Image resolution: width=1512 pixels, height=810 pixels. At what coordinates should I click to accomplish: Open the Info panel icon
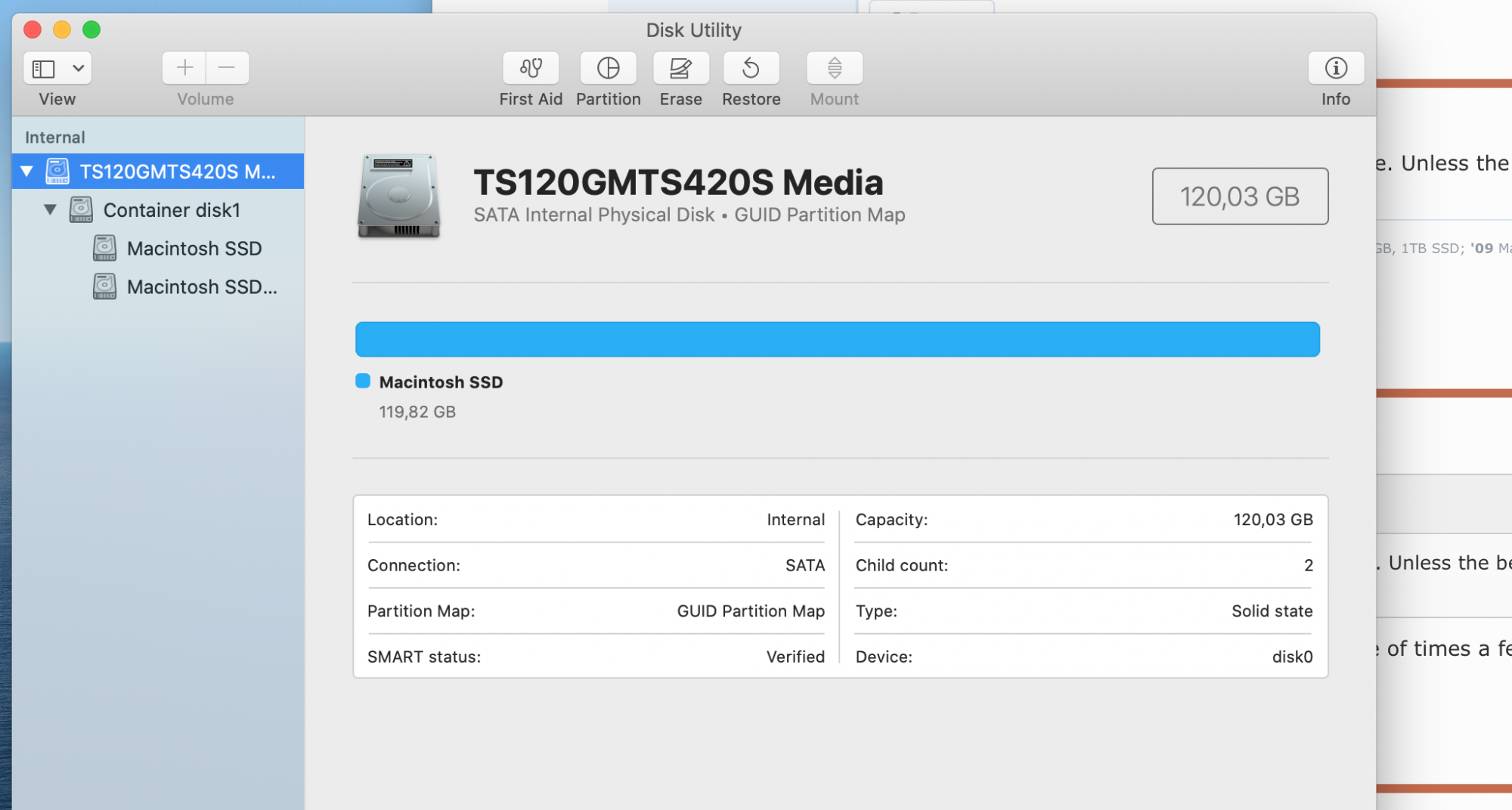point(1336,68)
